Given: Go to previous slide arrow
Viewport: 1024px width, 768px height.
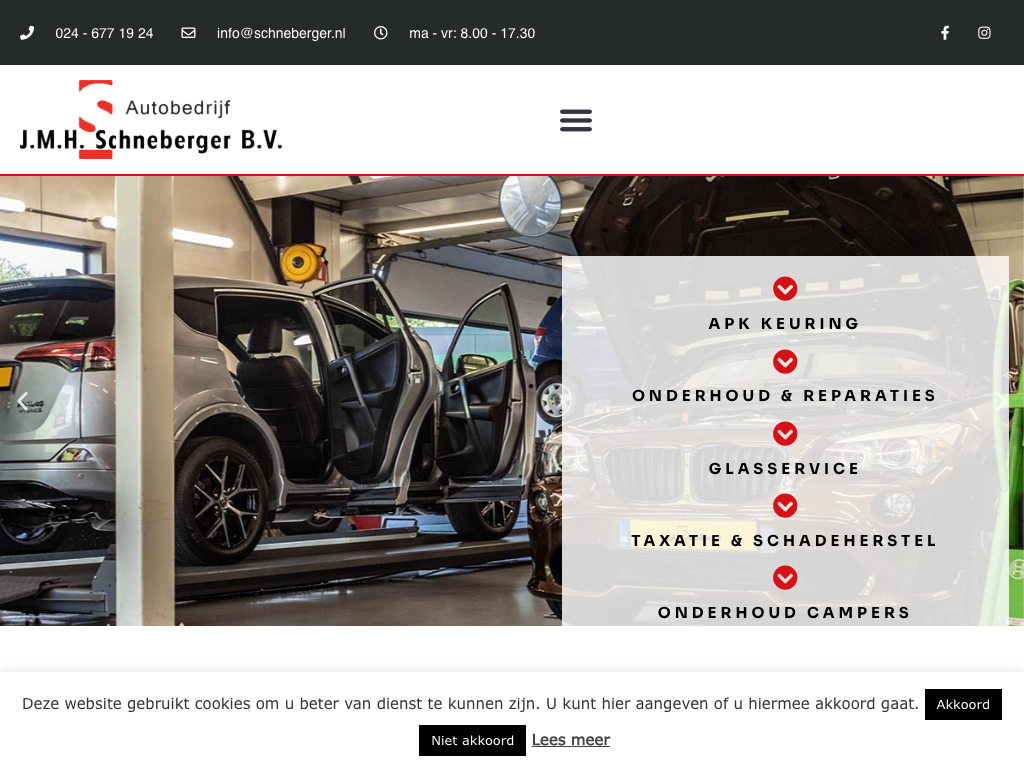Looking at the screenshot, I should tap(23, 401).
